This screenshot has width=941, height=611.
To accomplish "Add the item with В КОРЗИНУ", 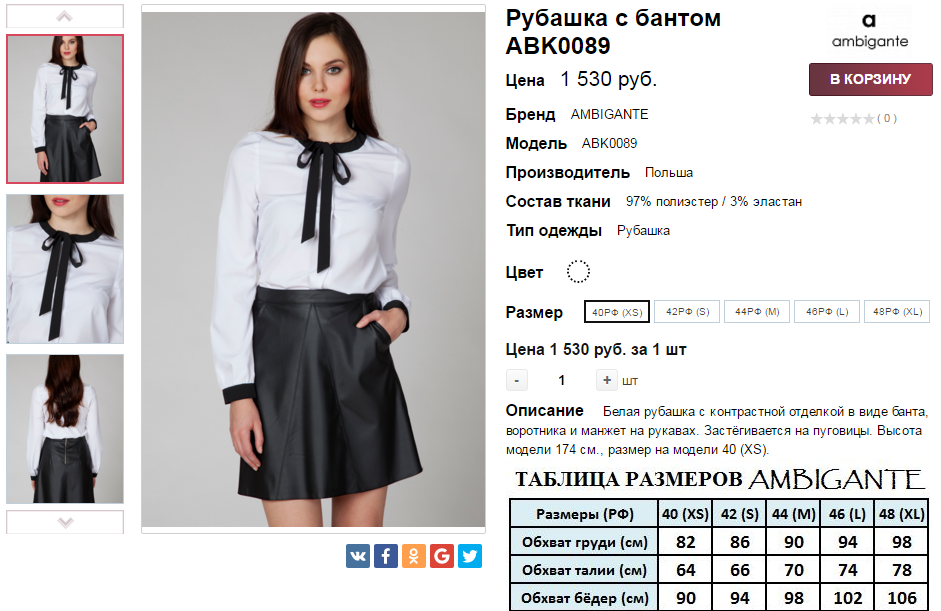I will [x=870, y=79].
